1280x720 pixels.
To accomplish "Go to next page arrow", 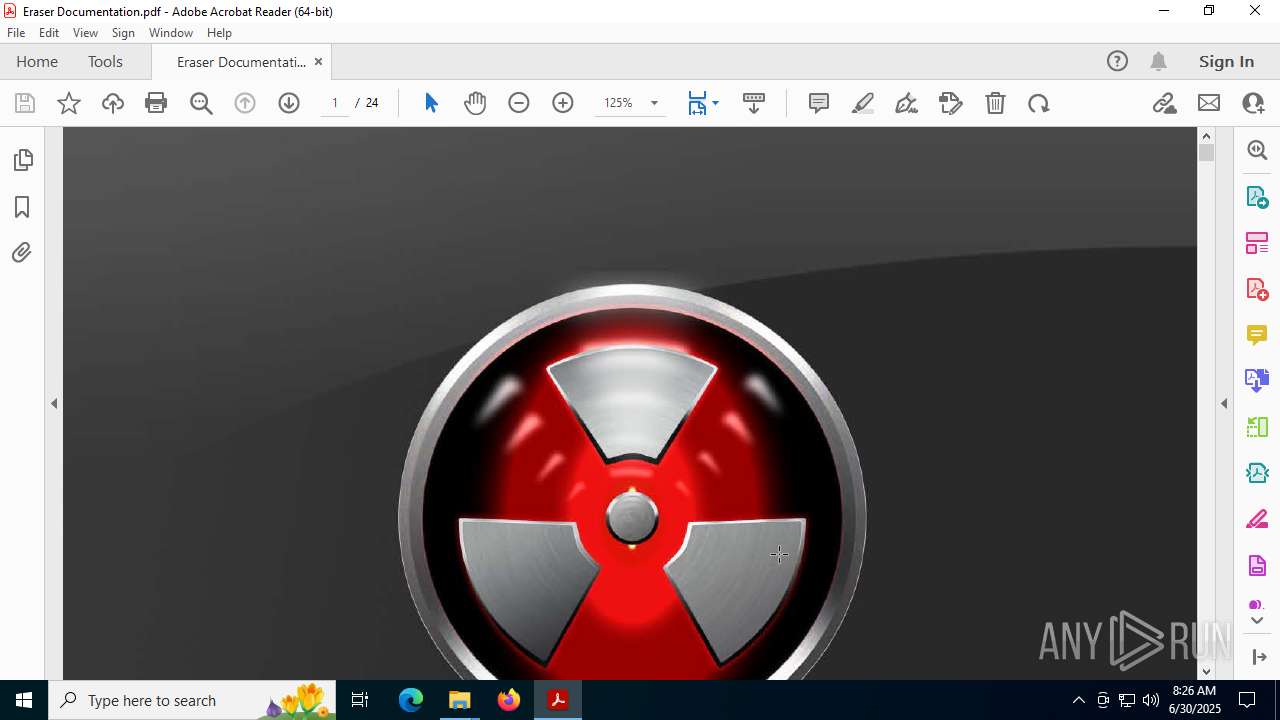I will (x=289, y=103).
